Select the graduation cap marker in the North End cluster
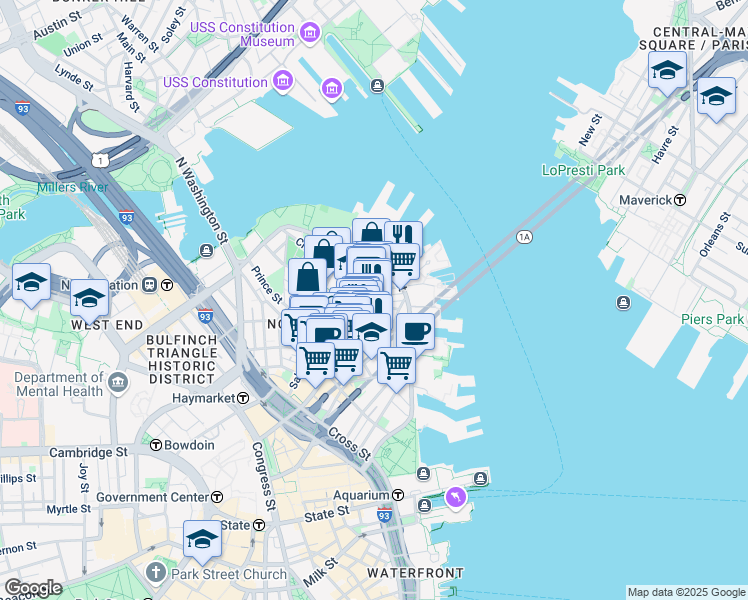 [372, 332]
